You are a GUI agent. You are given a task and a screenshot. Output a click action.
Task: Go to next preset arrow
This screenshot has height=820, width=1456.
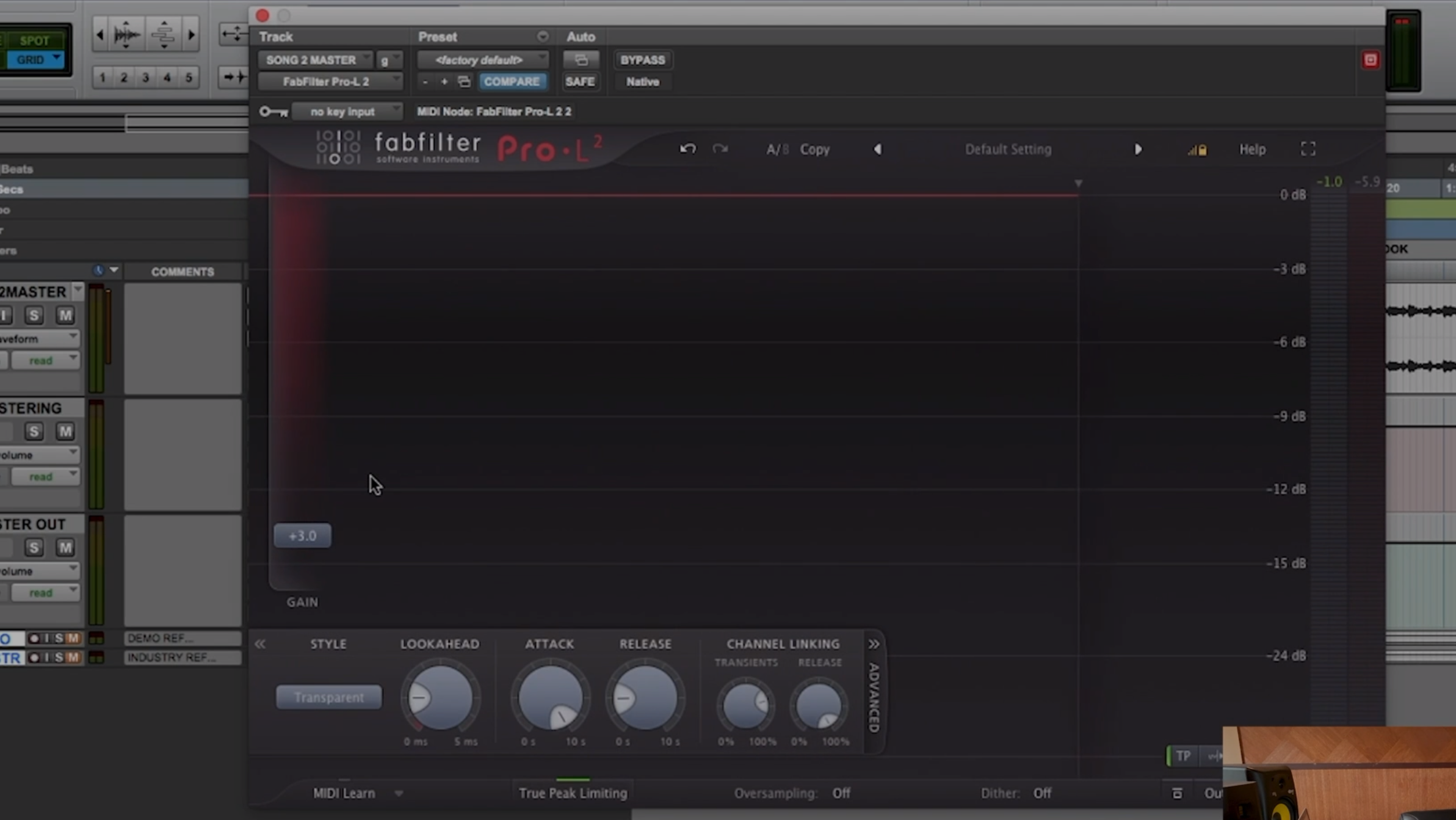click(x=1138, y=149)
